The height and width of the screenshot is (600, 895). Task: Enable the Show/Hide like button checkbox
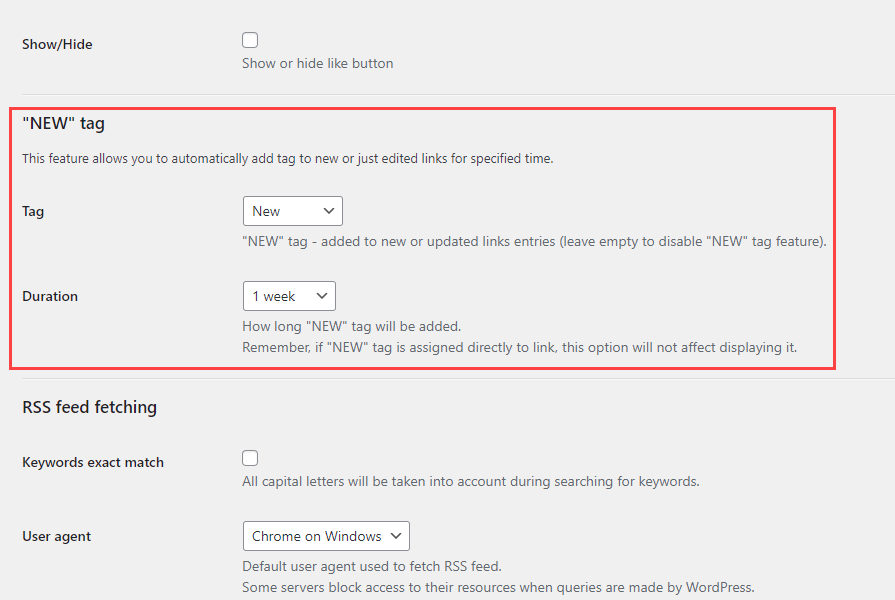click(250, 41)
